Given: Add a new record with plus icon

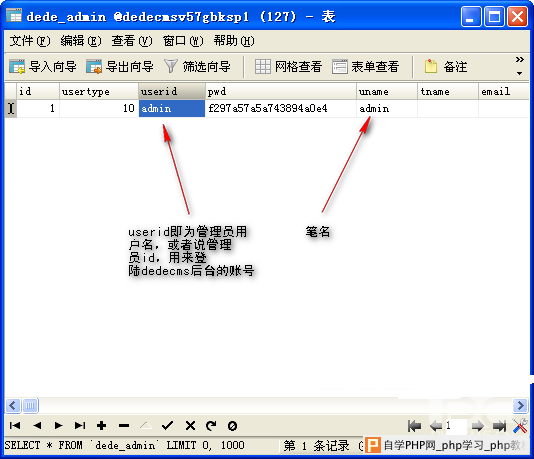Looking at the screenshot, I should point(101,426).
